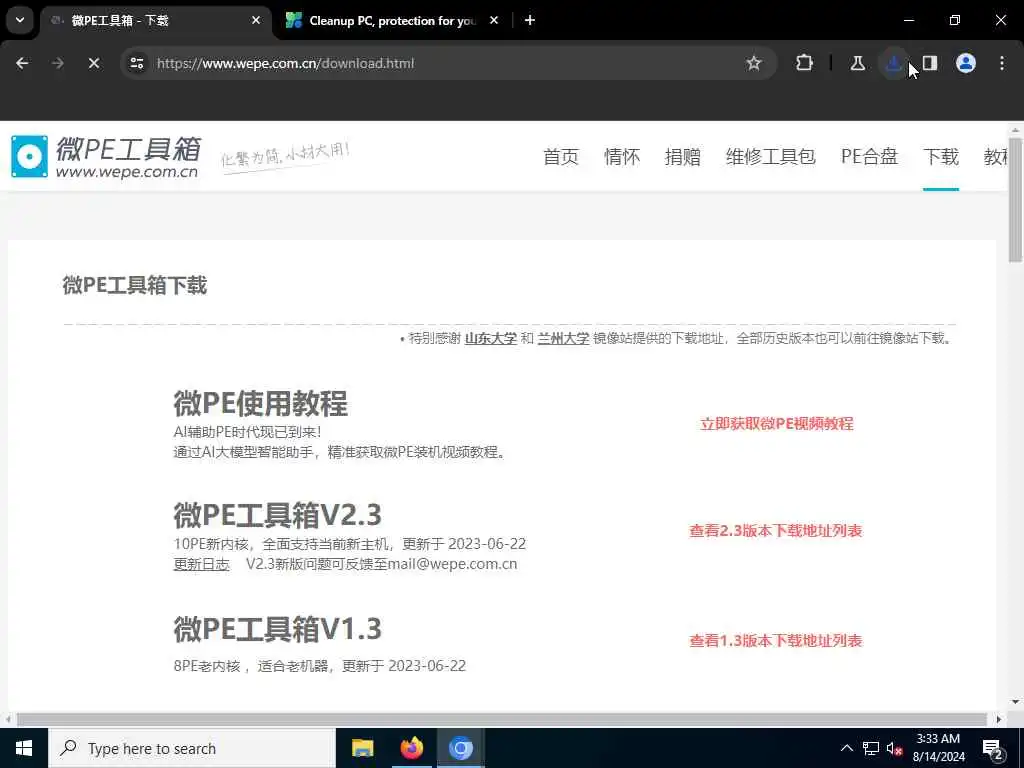Click the 微PE工具箱 site logo

point(105,157)
